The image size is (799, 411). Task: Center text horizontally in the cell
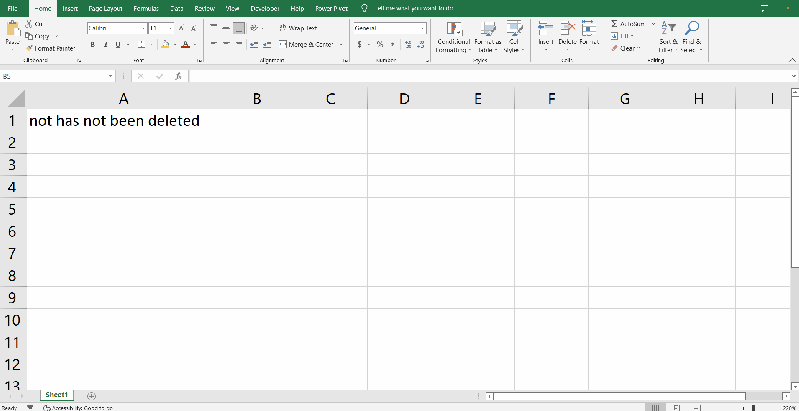pyautogui.click(x=226, y=44)
